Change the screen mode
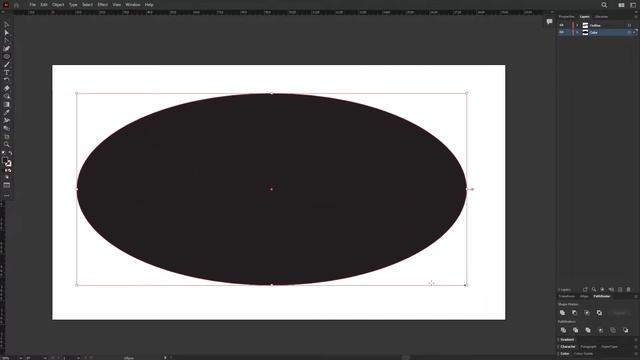 point(7,185)
